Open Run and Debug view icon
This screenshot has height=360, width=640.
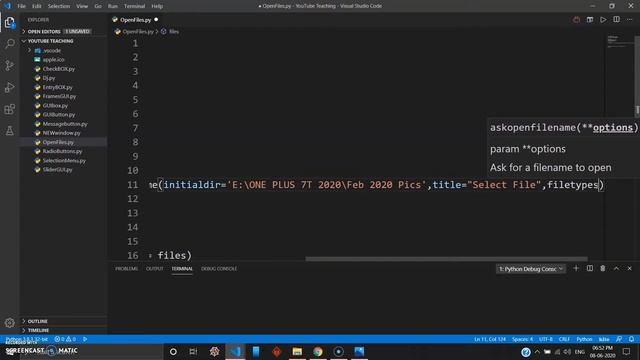click(x=9, y=87)
